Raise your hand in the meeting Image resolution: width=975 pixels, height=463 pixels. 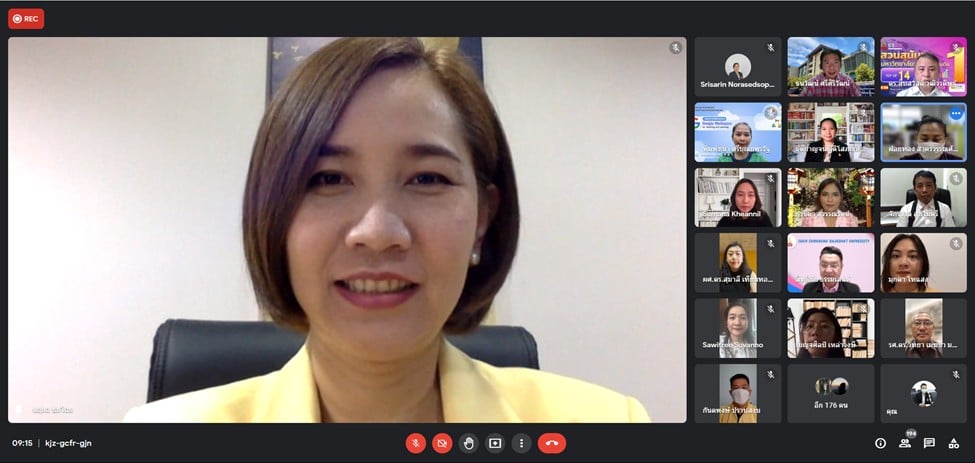coord(469,443)
